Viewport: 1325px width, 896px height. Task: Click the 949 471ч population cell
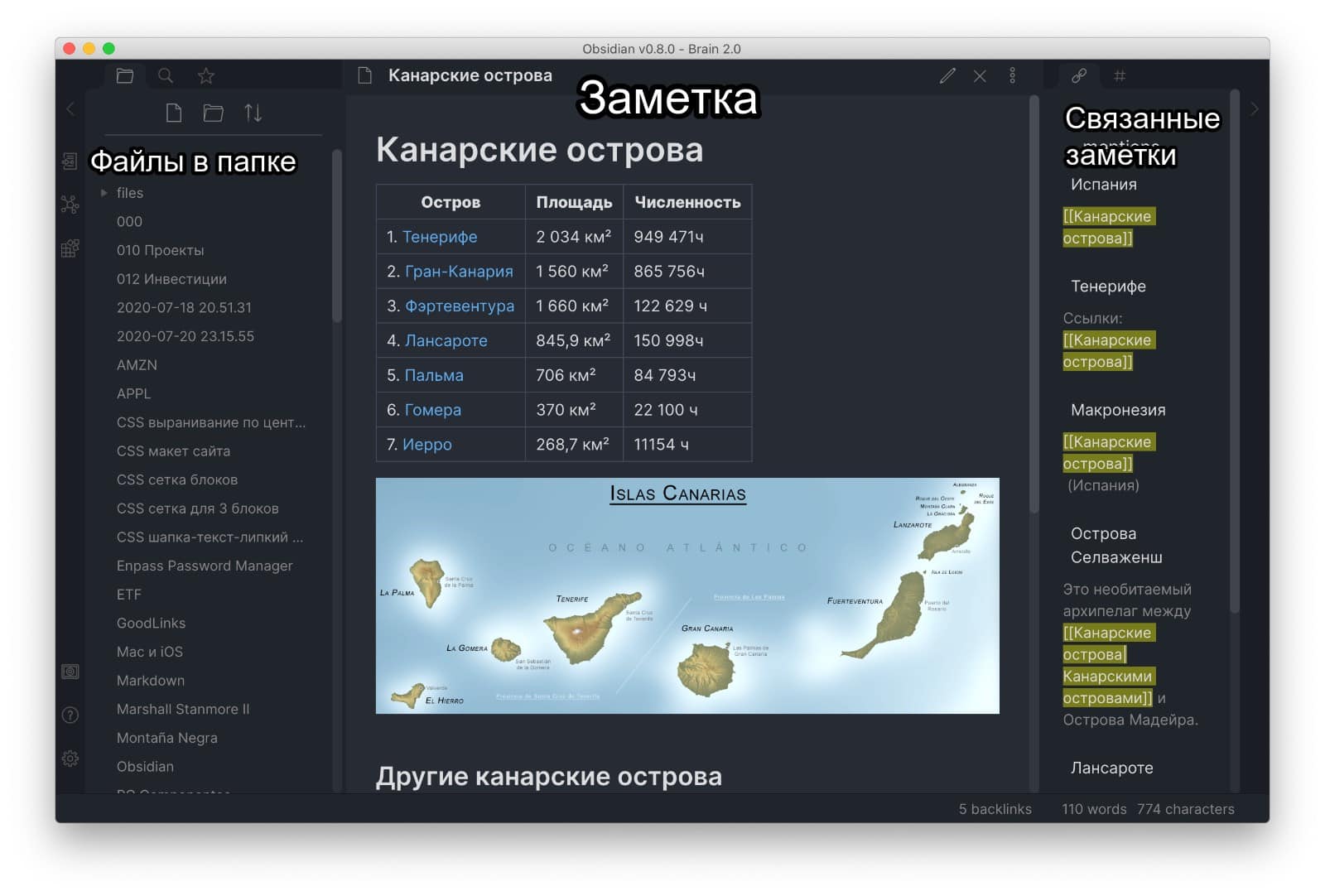[687, 237]
